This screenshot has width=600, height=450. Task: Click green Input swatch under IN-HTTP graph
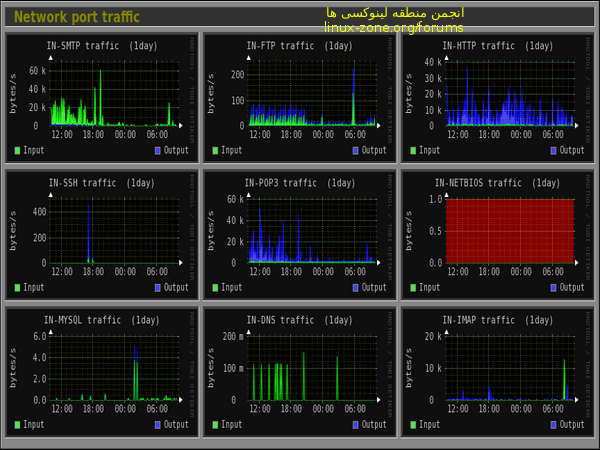415,151
